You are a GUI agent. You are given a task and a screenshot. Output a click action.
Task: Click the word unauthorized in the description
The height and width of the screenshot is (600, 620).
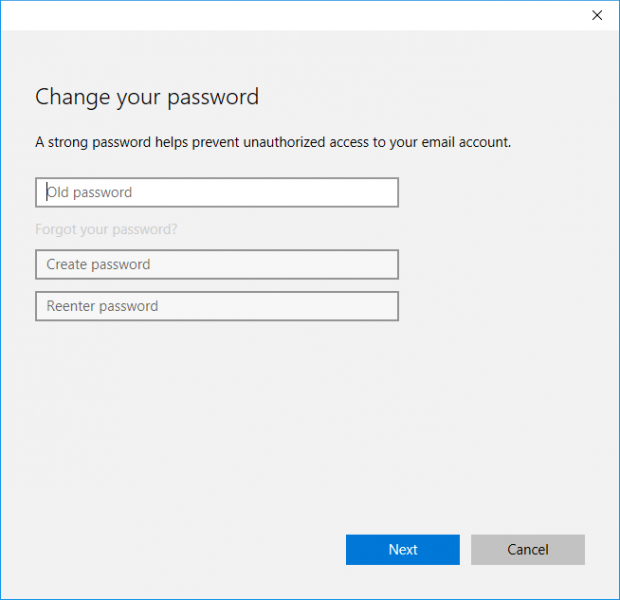(284, 142)
